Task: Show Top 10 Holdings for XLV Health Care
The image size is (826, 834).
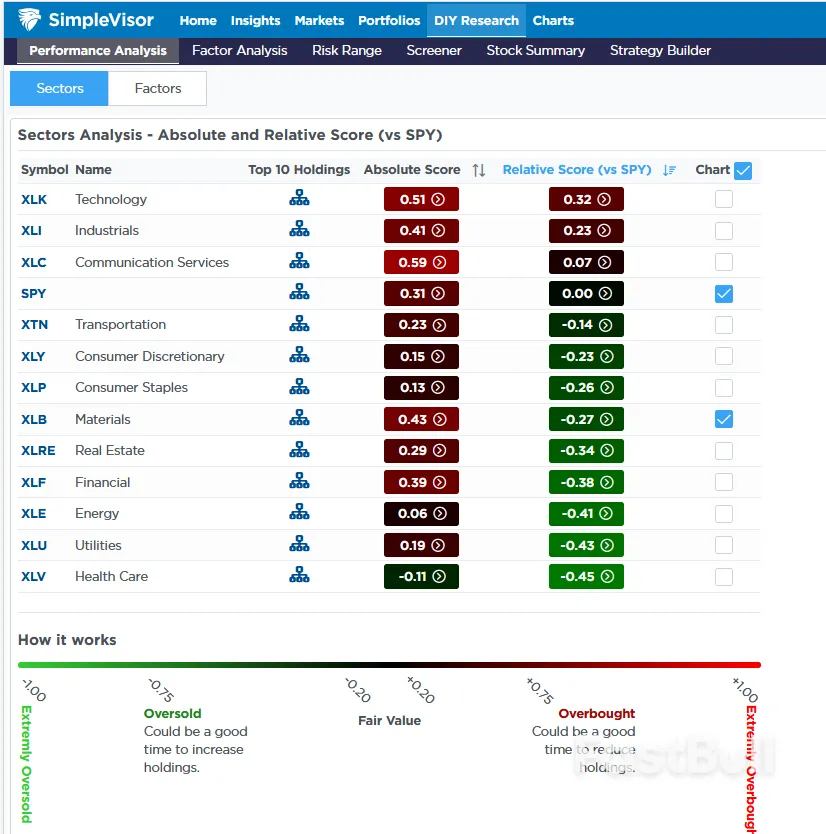Action: tap(299, 576)
